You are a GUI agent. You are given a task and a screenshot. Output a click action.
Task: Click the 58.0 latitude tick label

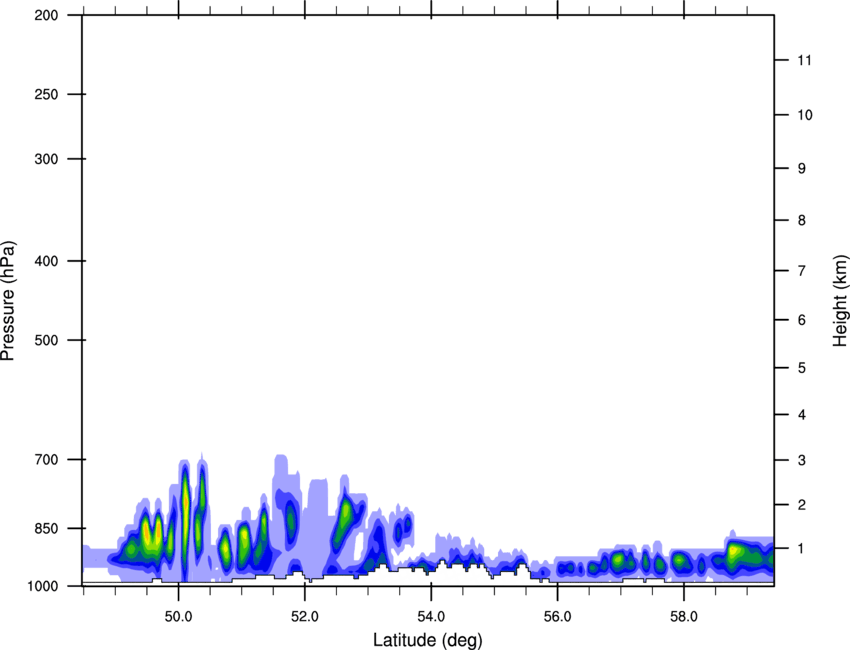[x=684, y=617]
